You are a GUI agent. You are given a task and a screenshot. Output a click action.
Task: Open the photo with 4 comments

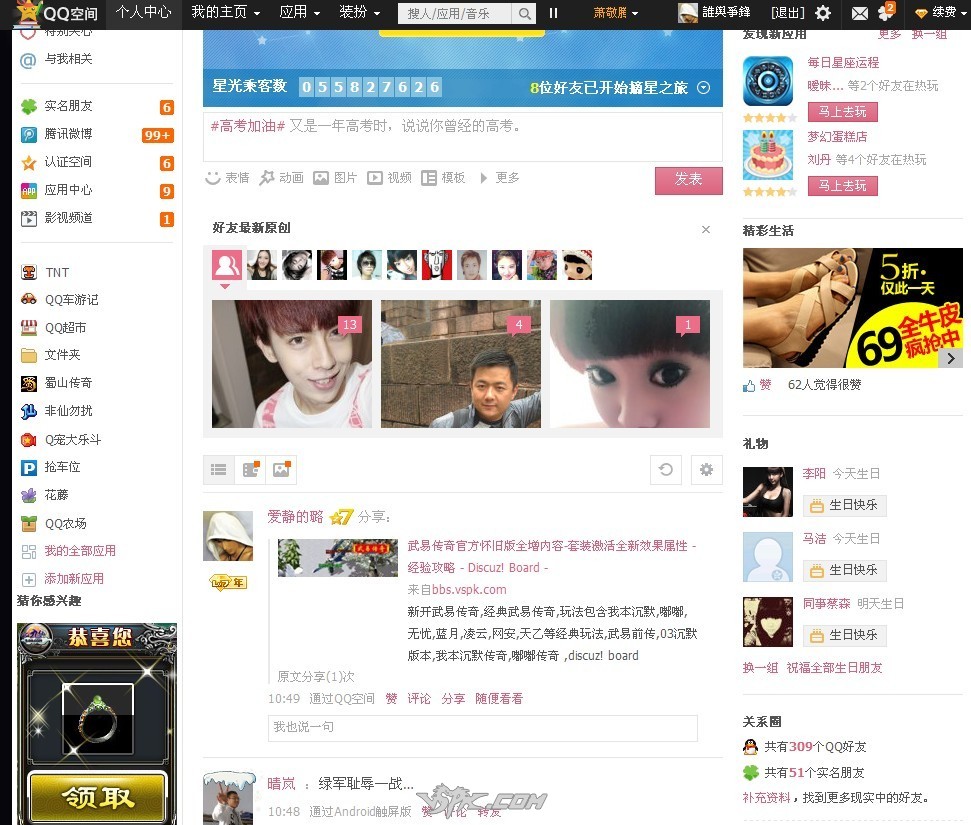[461, 364]
